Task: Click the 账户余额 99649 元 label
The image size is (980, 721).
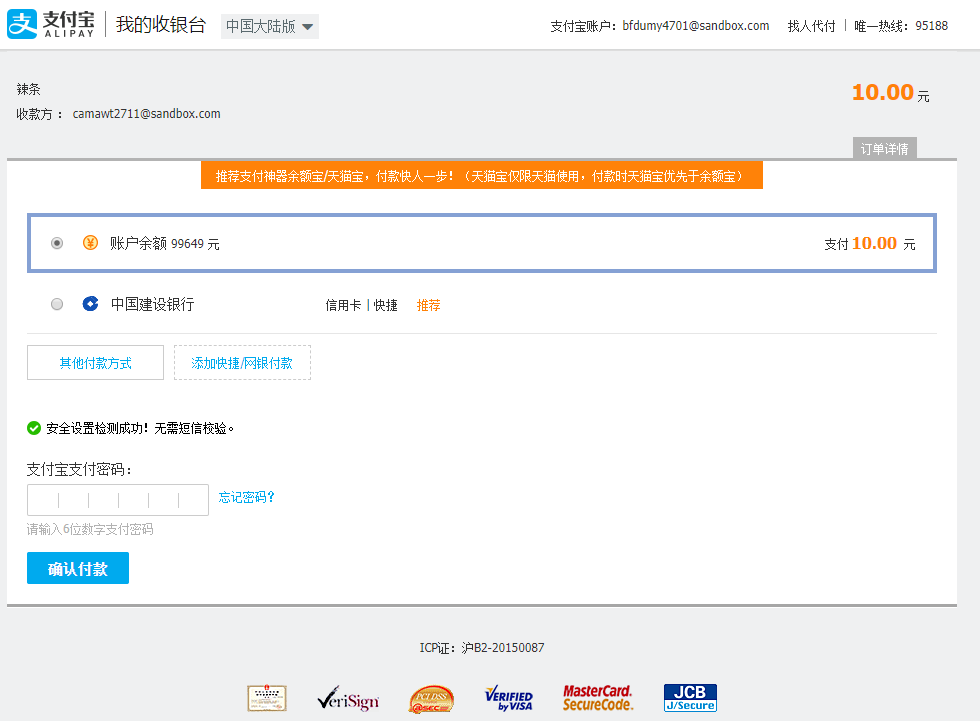Action: point(164,243)
